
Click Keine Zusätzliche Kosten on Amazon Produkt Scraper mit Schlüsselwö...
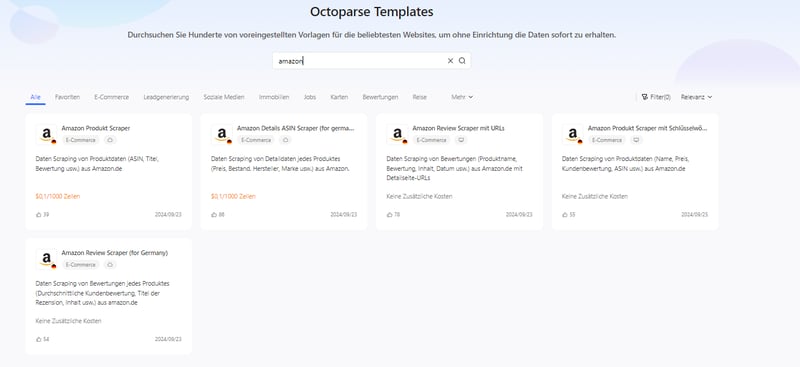pyautogui.click(x=594, y=197)
